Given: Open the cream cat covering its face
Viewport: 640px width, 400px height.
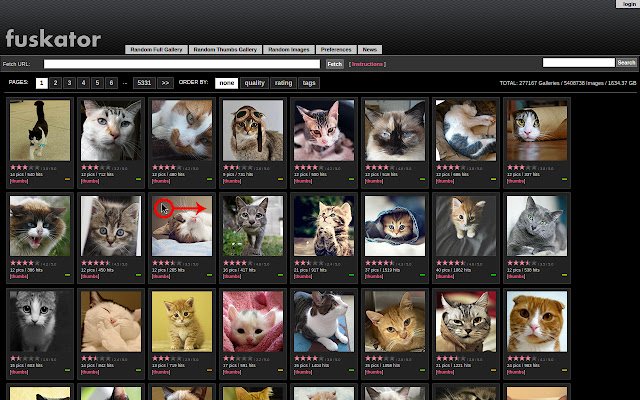Looking at the screenshot, I should 111,321.
